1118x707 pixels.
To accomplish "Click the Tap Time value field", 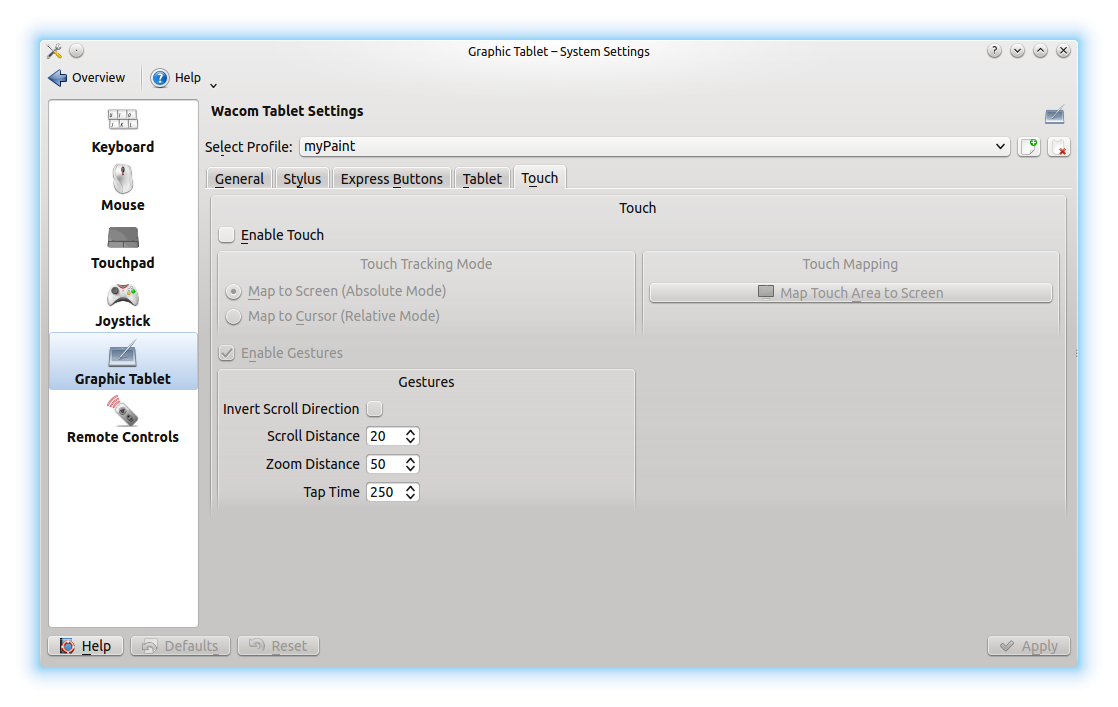I will coord(384,492).
